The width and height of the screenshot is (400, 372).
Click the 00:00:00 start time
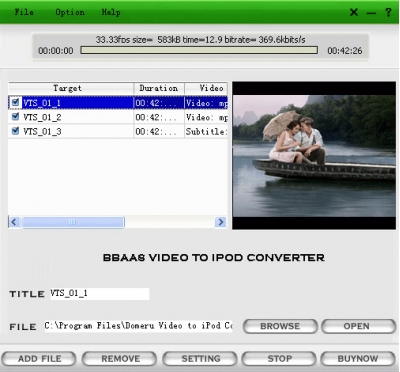coord(56,51)
